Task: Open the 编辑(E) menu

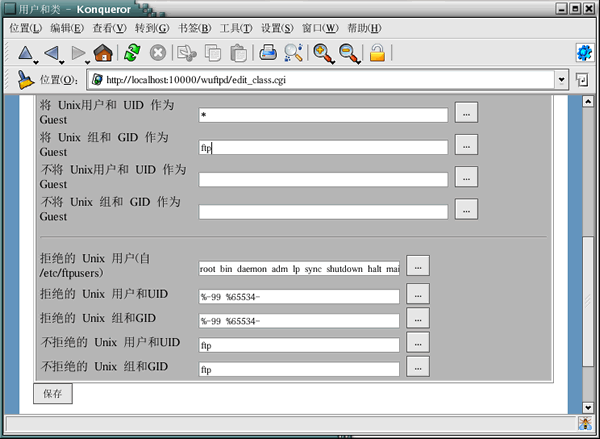Action: [x=67, y=28]
